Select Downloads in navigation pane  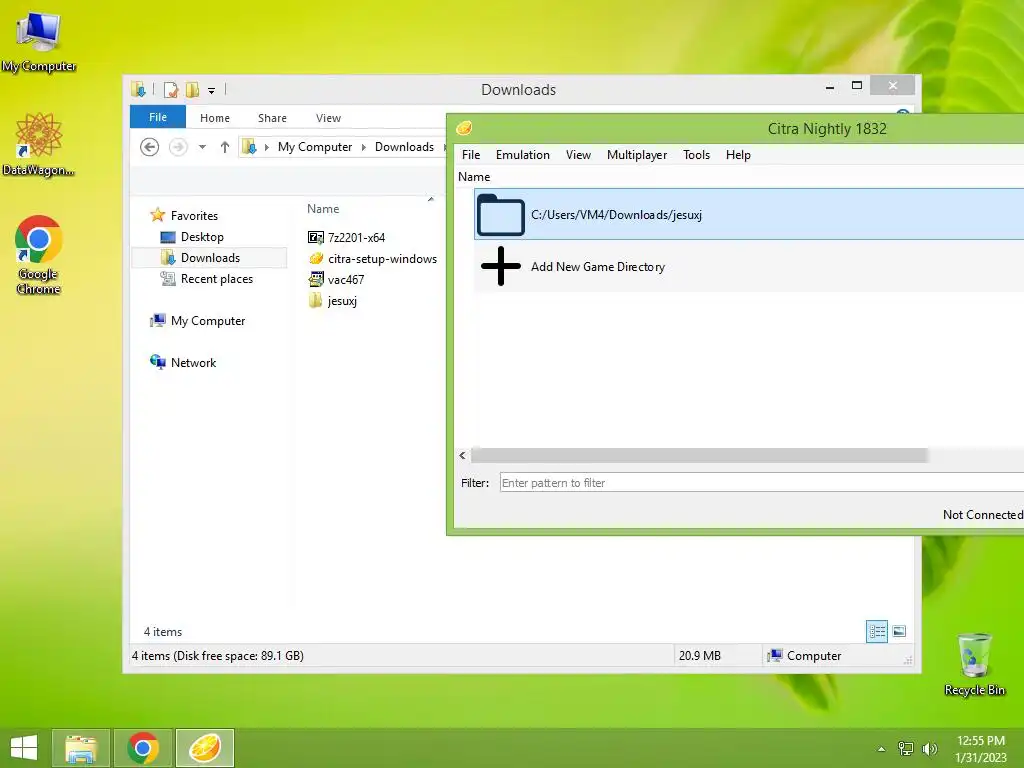(210, 257)
